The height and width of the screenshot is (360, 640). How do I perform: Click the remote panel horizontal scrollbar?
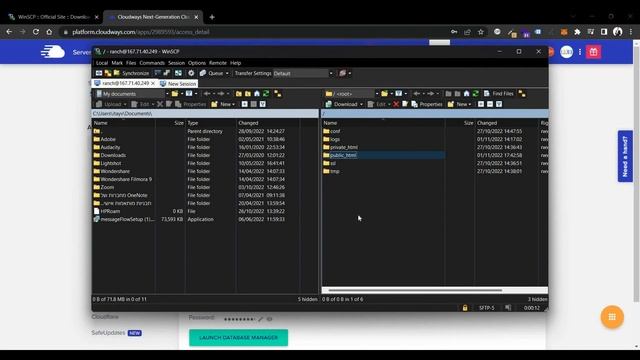[415, 290]
